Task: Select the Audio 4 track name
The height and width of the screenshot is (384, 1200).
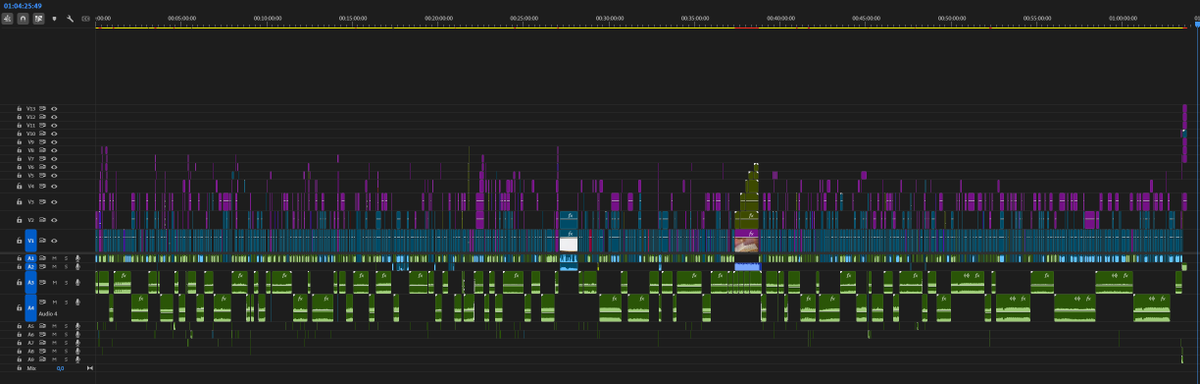Action: (x=48, y=314)
